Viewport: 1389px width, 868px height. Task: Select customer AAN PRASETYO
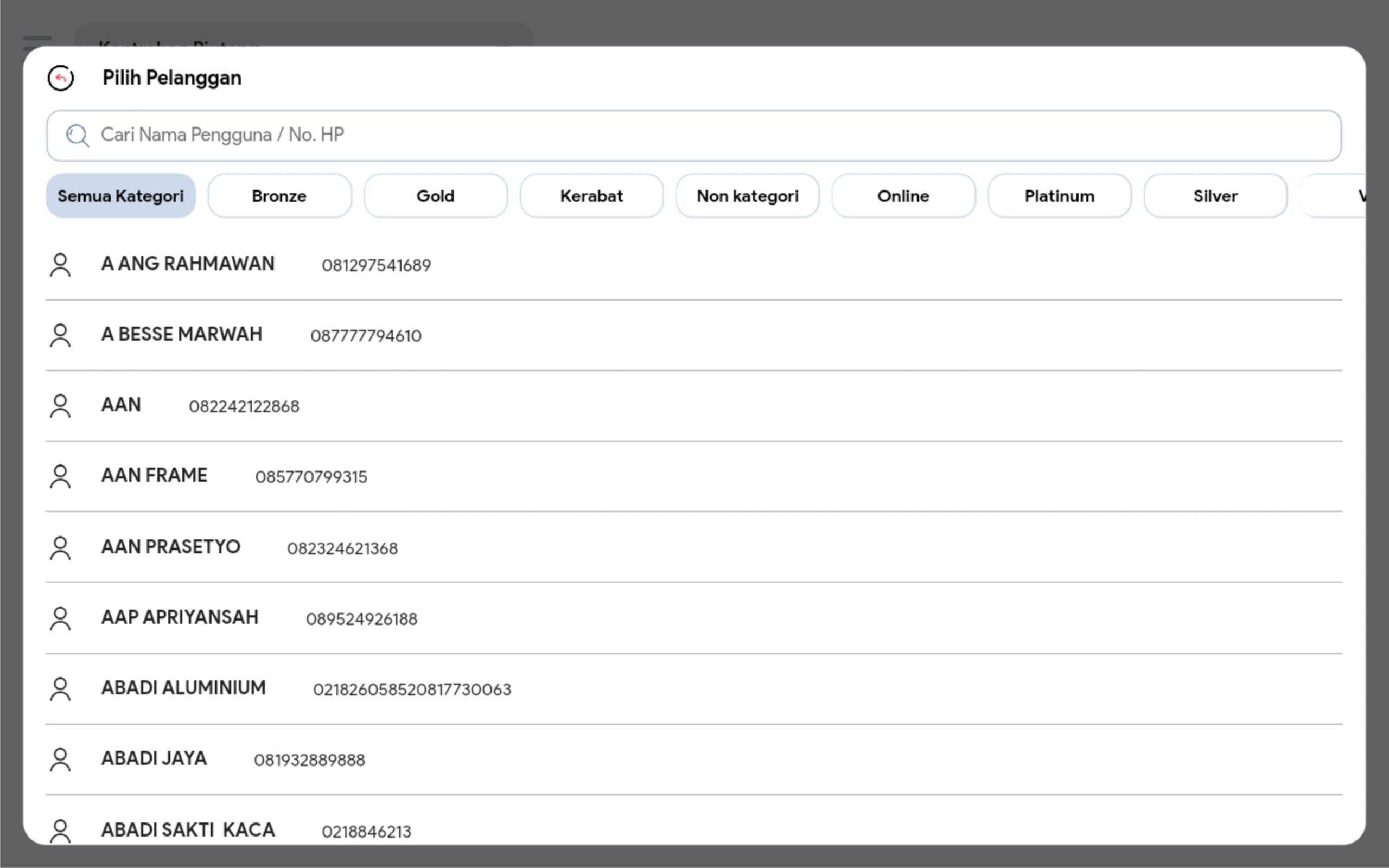170,547
